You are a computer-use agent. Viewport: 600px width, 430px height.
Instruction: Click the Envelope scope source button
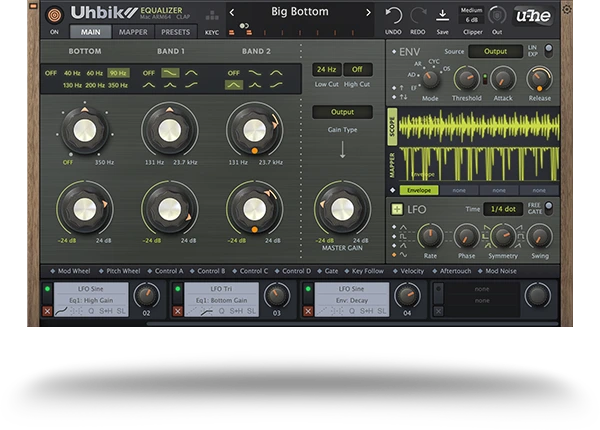click(x=419, y=190)
